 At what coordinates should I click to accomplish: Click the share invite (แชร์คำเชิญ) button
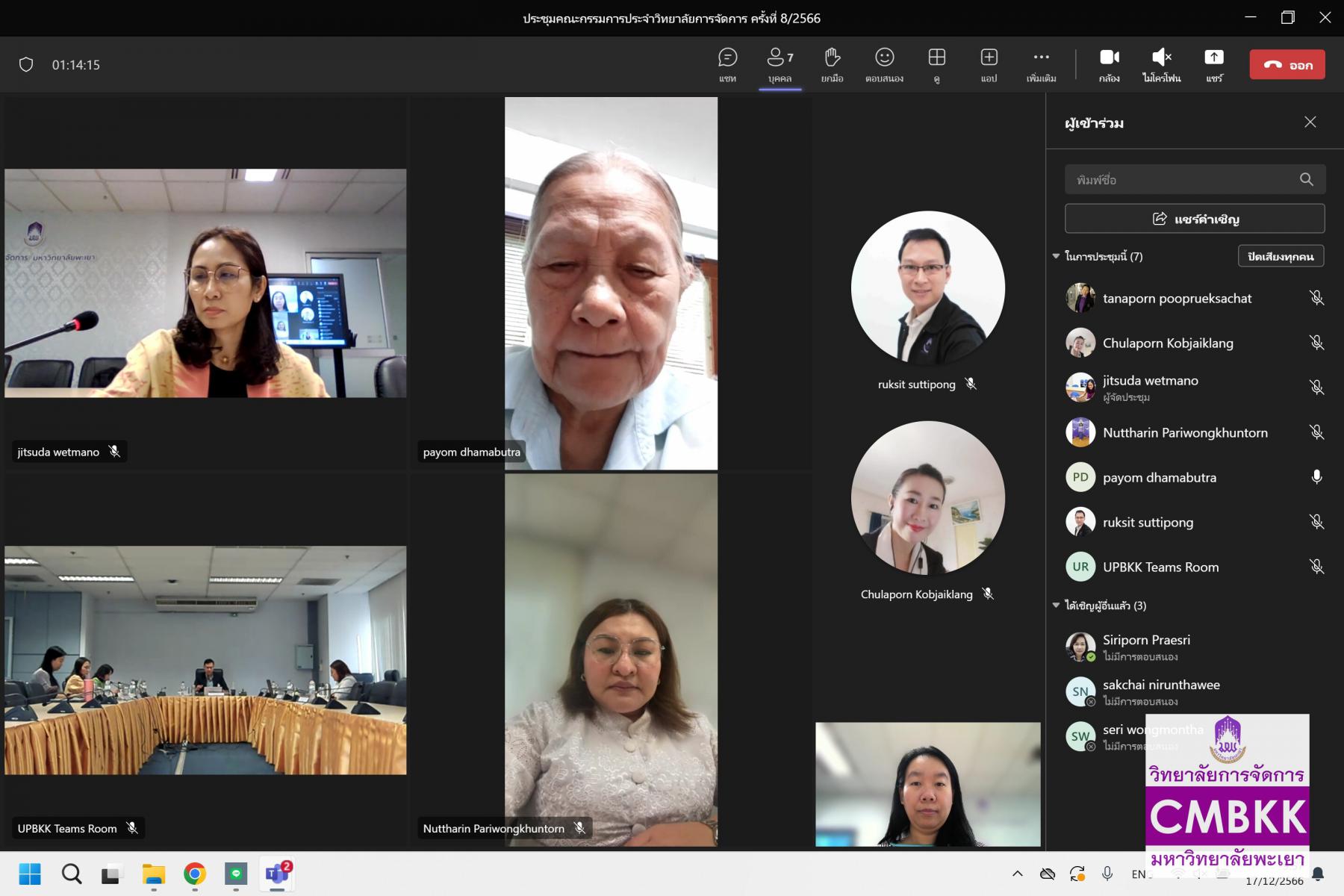click(x=1195, y=219)
